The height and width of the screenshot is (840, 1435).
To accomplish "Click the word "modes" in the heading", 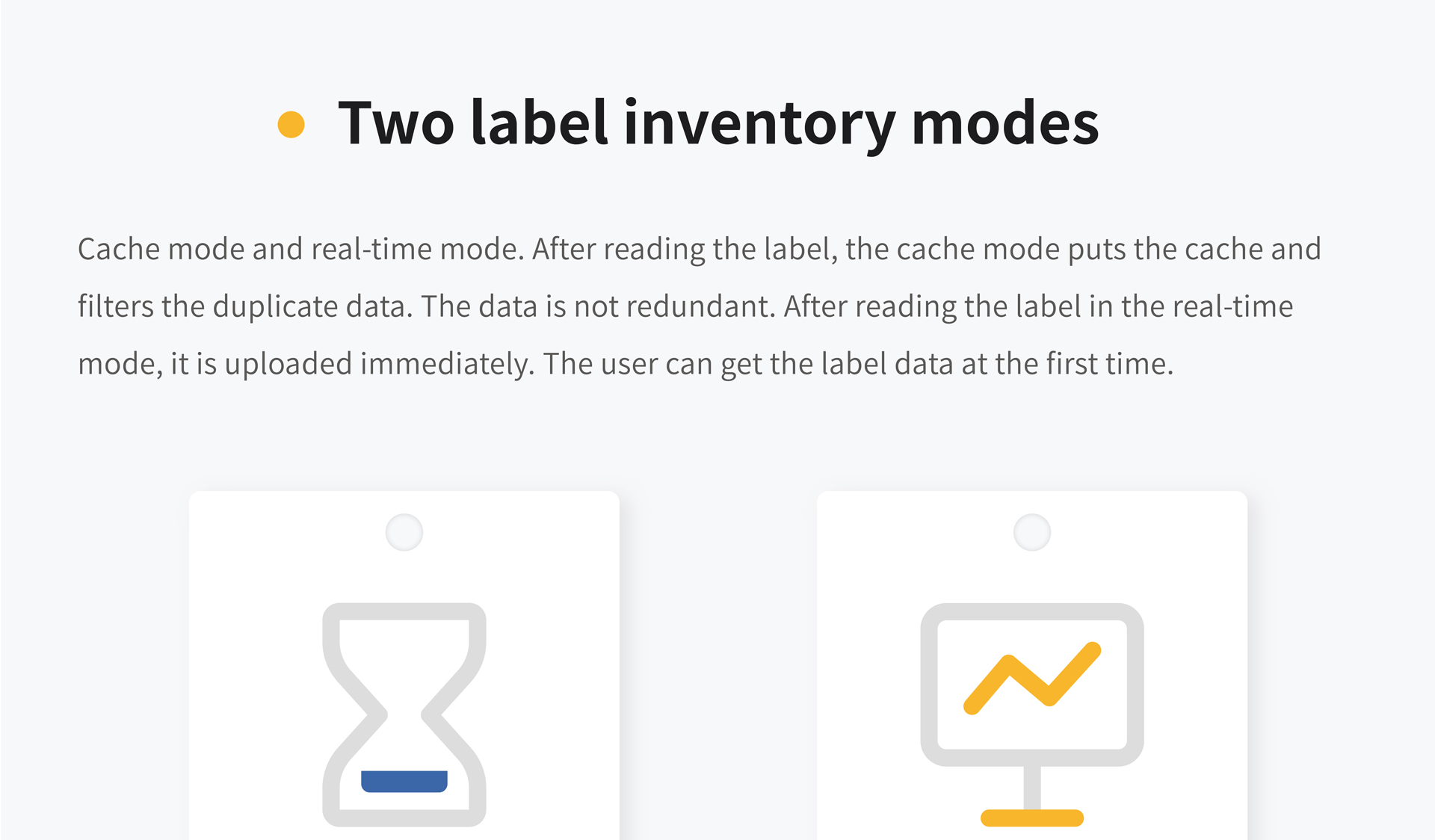I will [x=1005, y=123].
